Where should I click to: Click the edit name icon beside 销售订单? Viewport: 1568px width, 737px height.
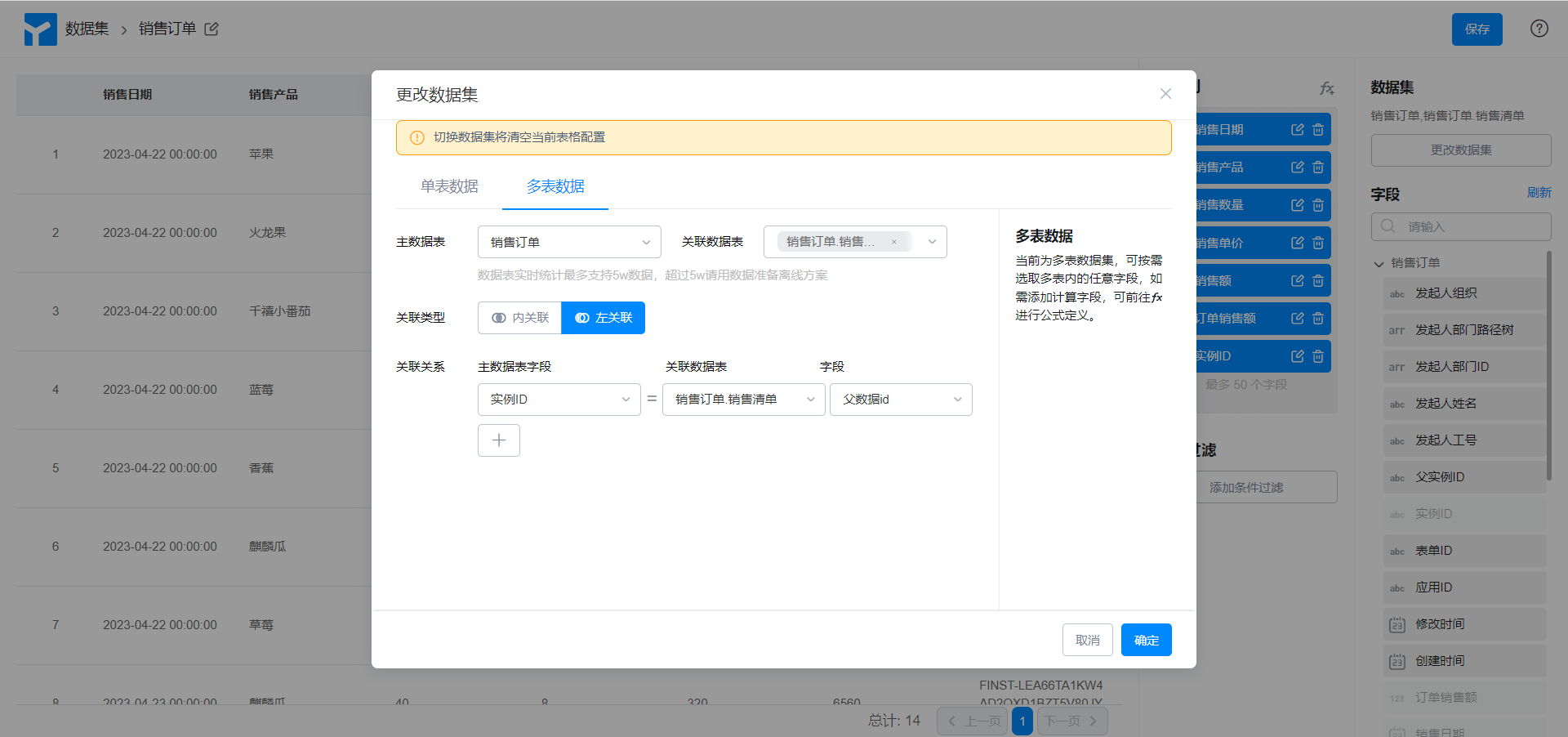pos(212,29)
